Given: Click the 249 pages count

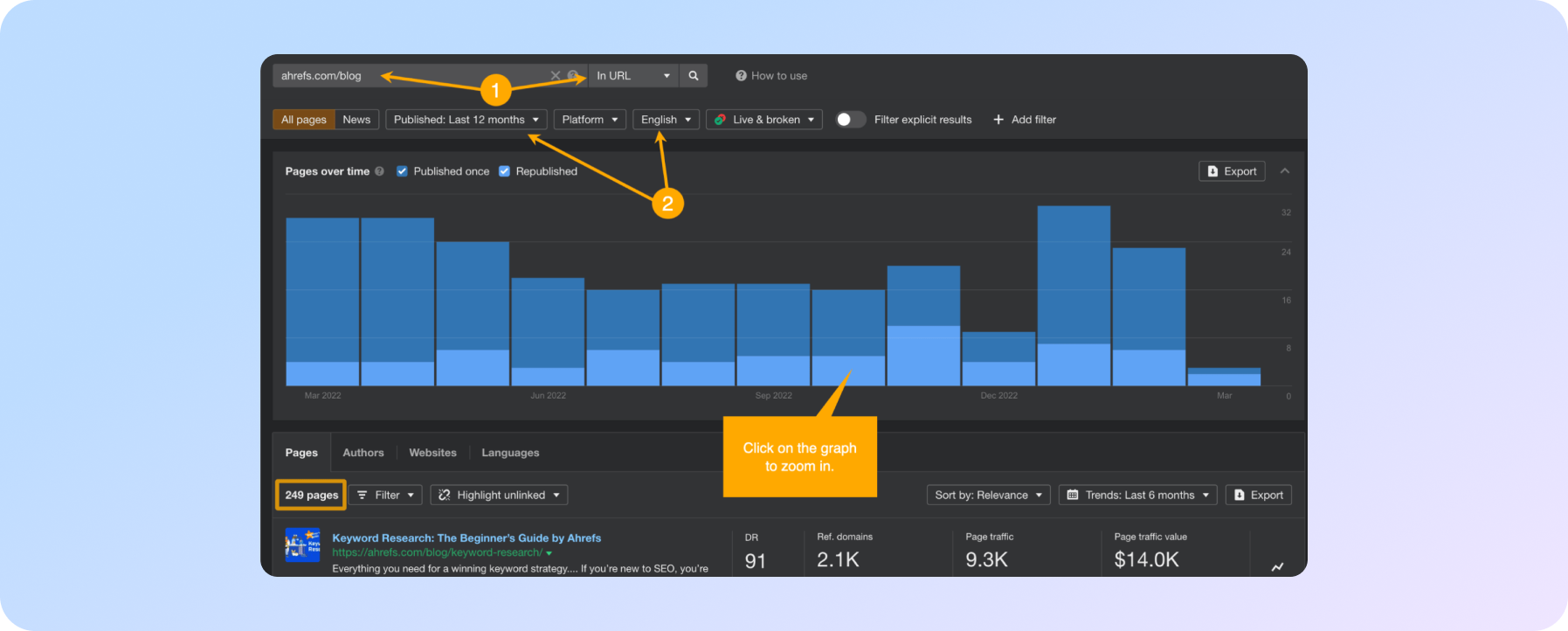Looking at the screenshot, I should tap(311, 495).
